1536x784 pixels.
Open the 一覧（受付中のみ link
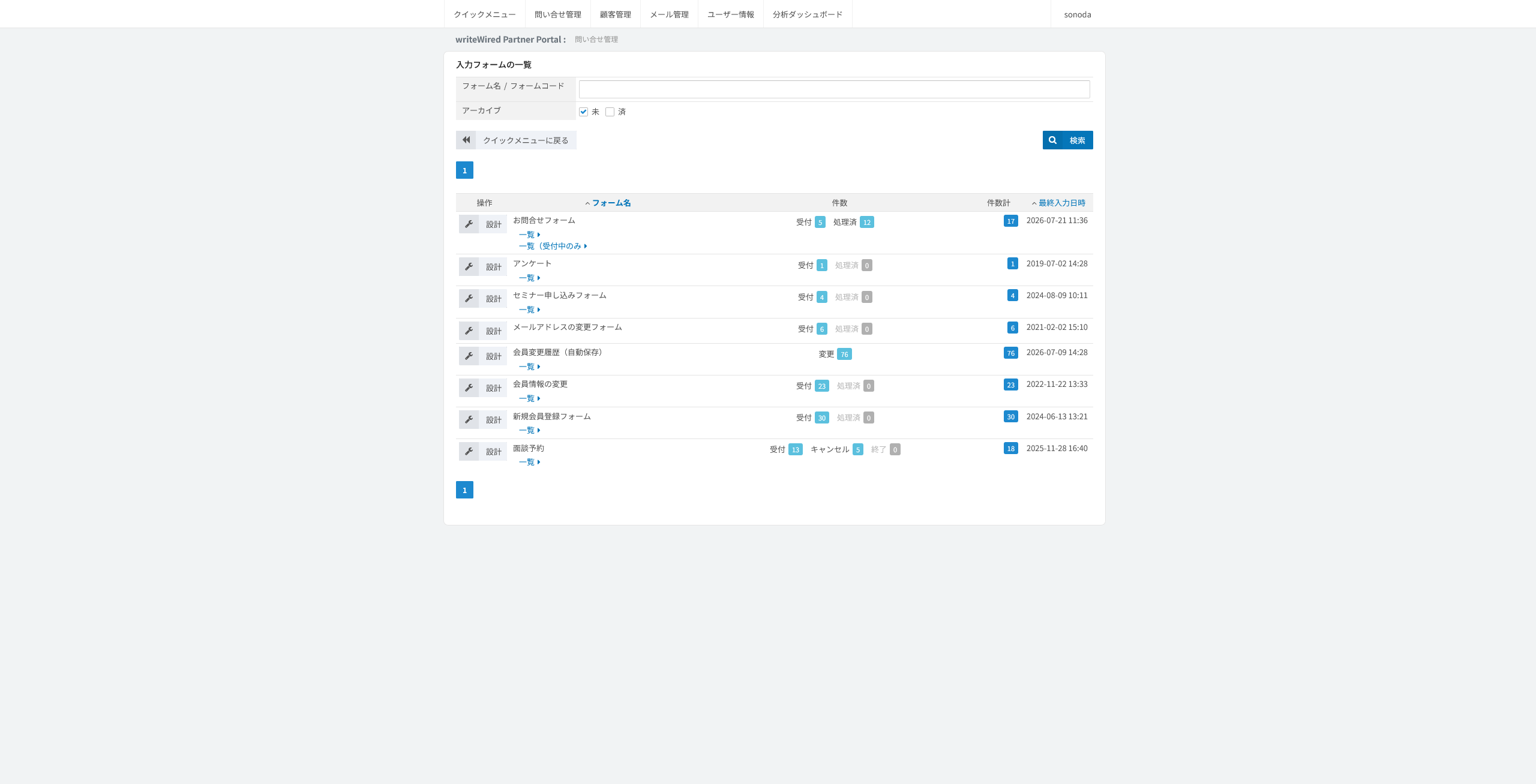point(553,246)
